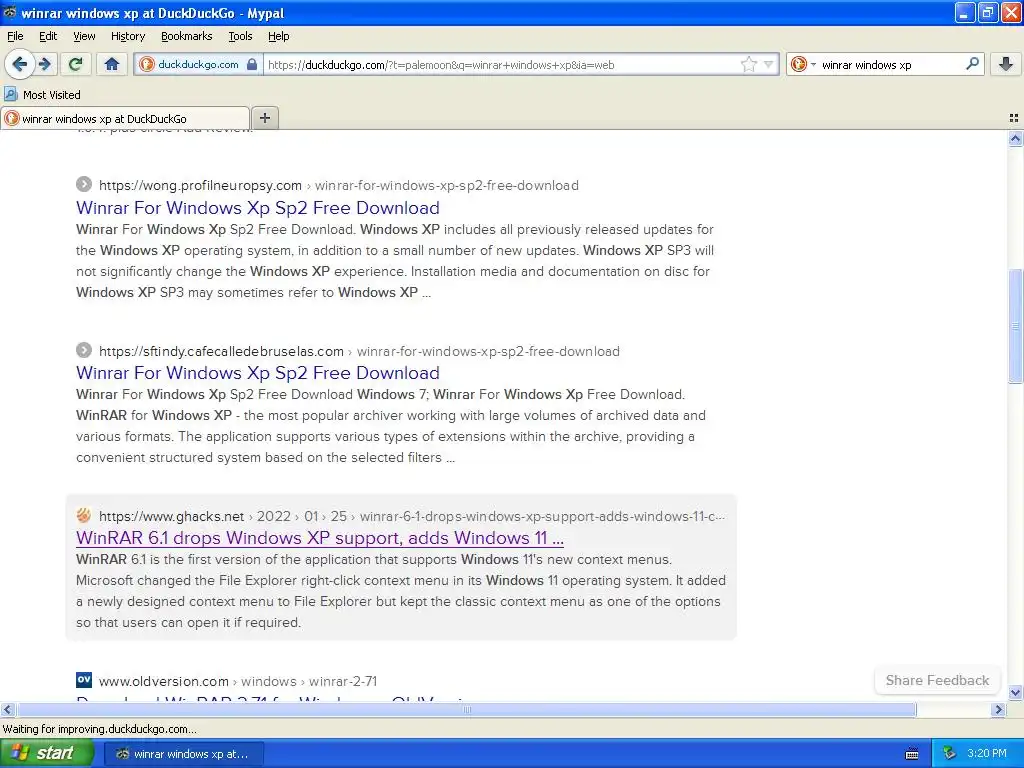Open the Windows Start menu
Viewport: 1024px width, 768px height.
pyautogui.click(x=47, y=753)
